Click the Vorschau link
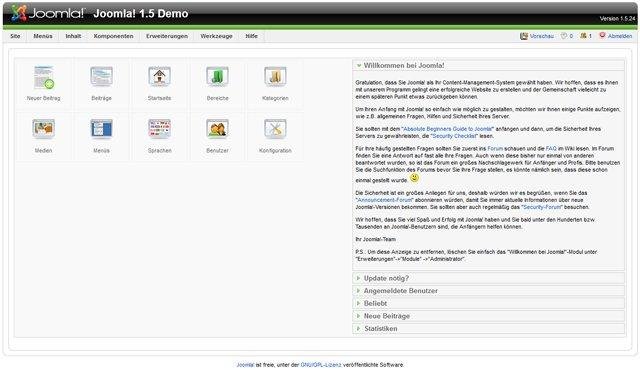Viewport: 640px width, 370px height. [x=542, y=36]
